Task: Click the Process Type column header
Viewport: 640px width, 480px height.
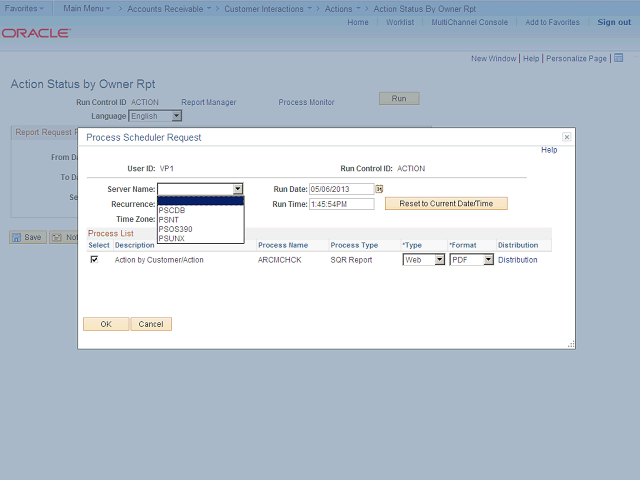Action: tap(354, 245)
